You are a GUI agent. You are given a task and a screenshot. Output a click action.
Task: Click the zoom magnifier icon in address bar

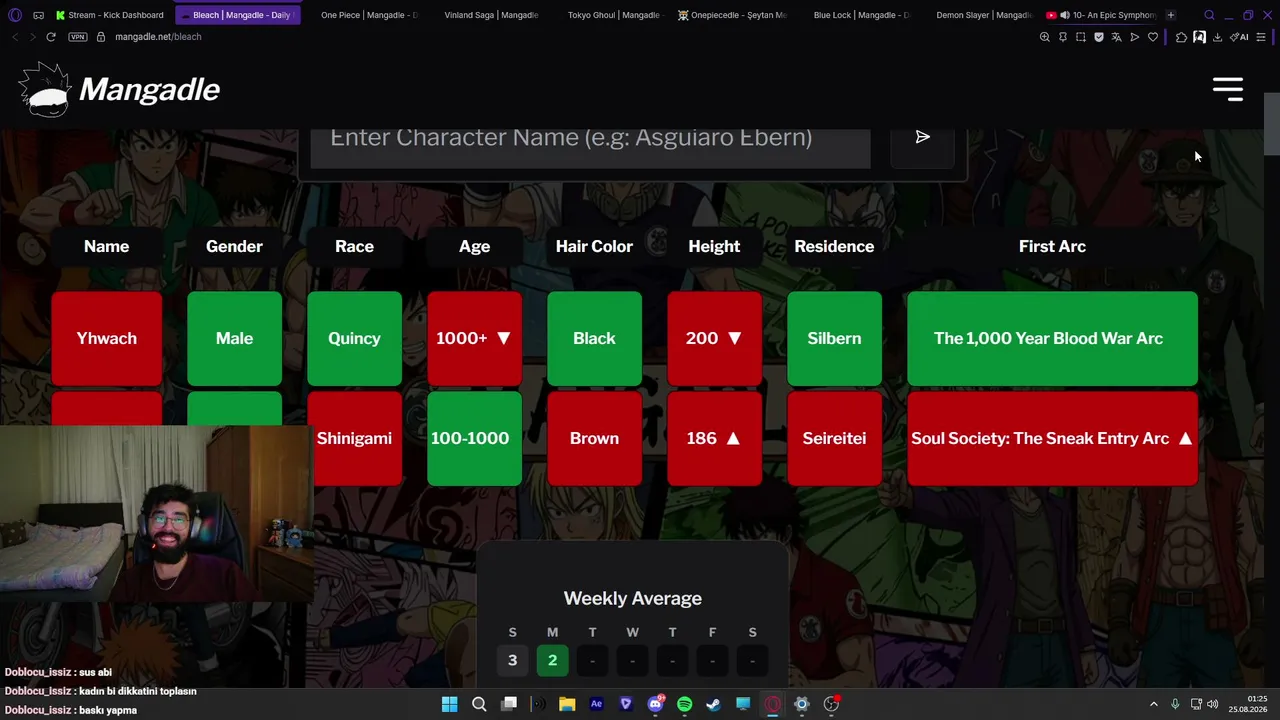pos(1045,37)
